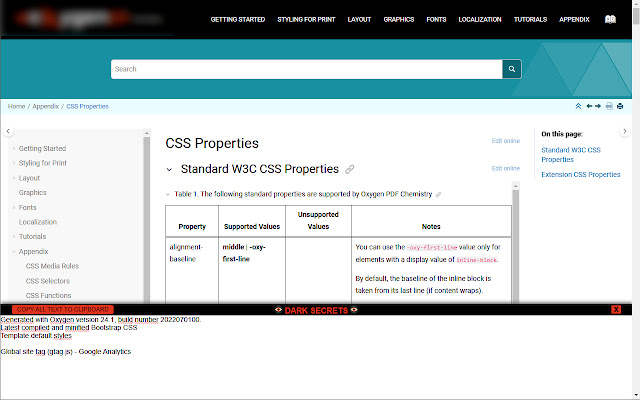Expand Getting Started in sidebar tree
The image size is (640, 400).
(13, 149)
